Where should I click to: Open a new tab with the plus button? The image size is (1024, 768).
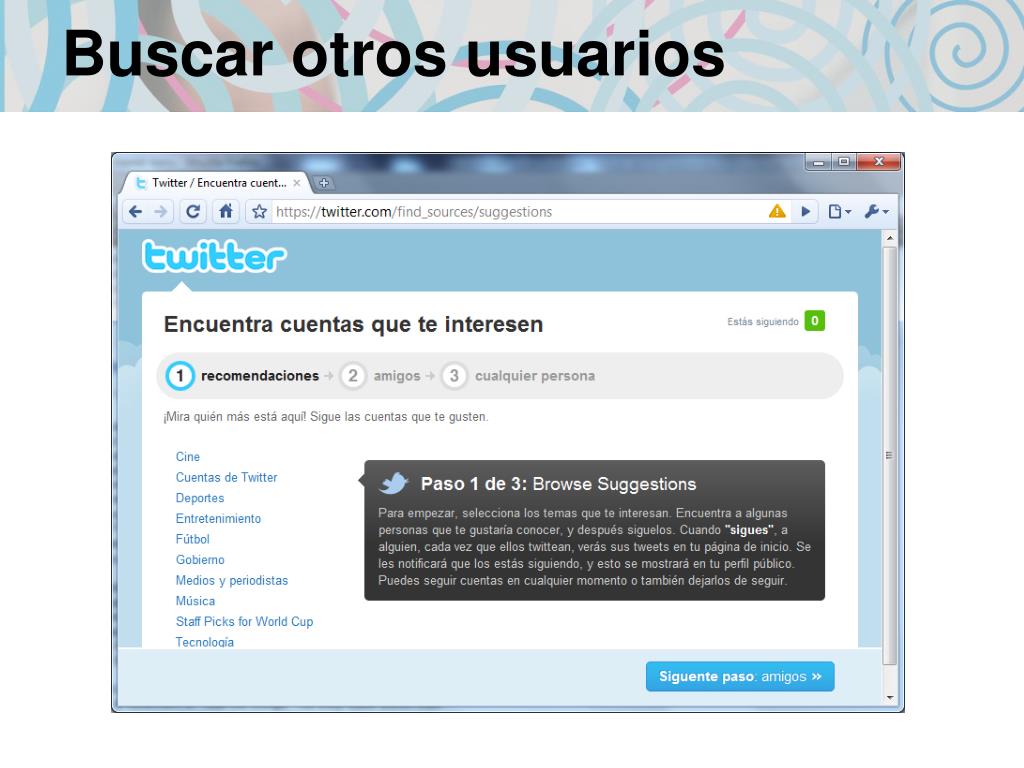[x=324, y=183]
